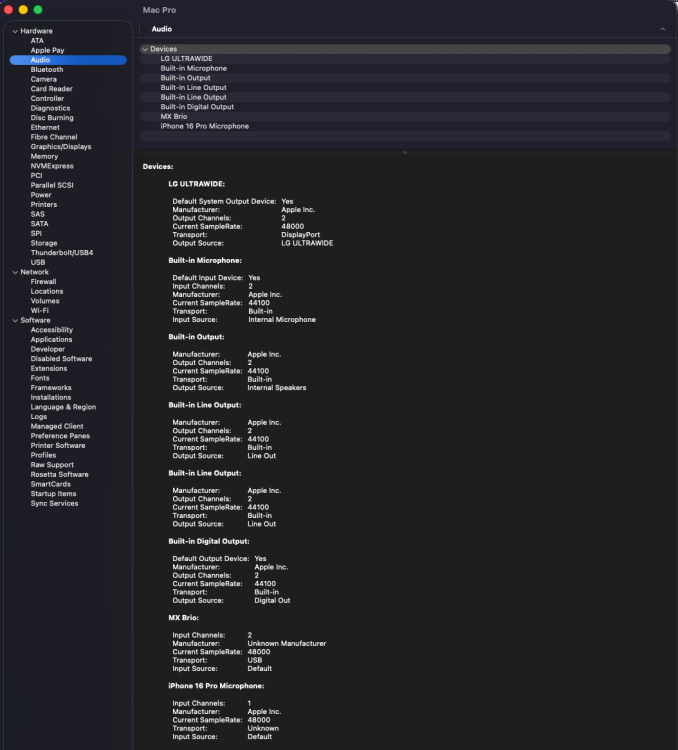678x750 pixels.
Task: Open Profiles in the sidebar
Action: pyautogui.click(x=43, y=455)
